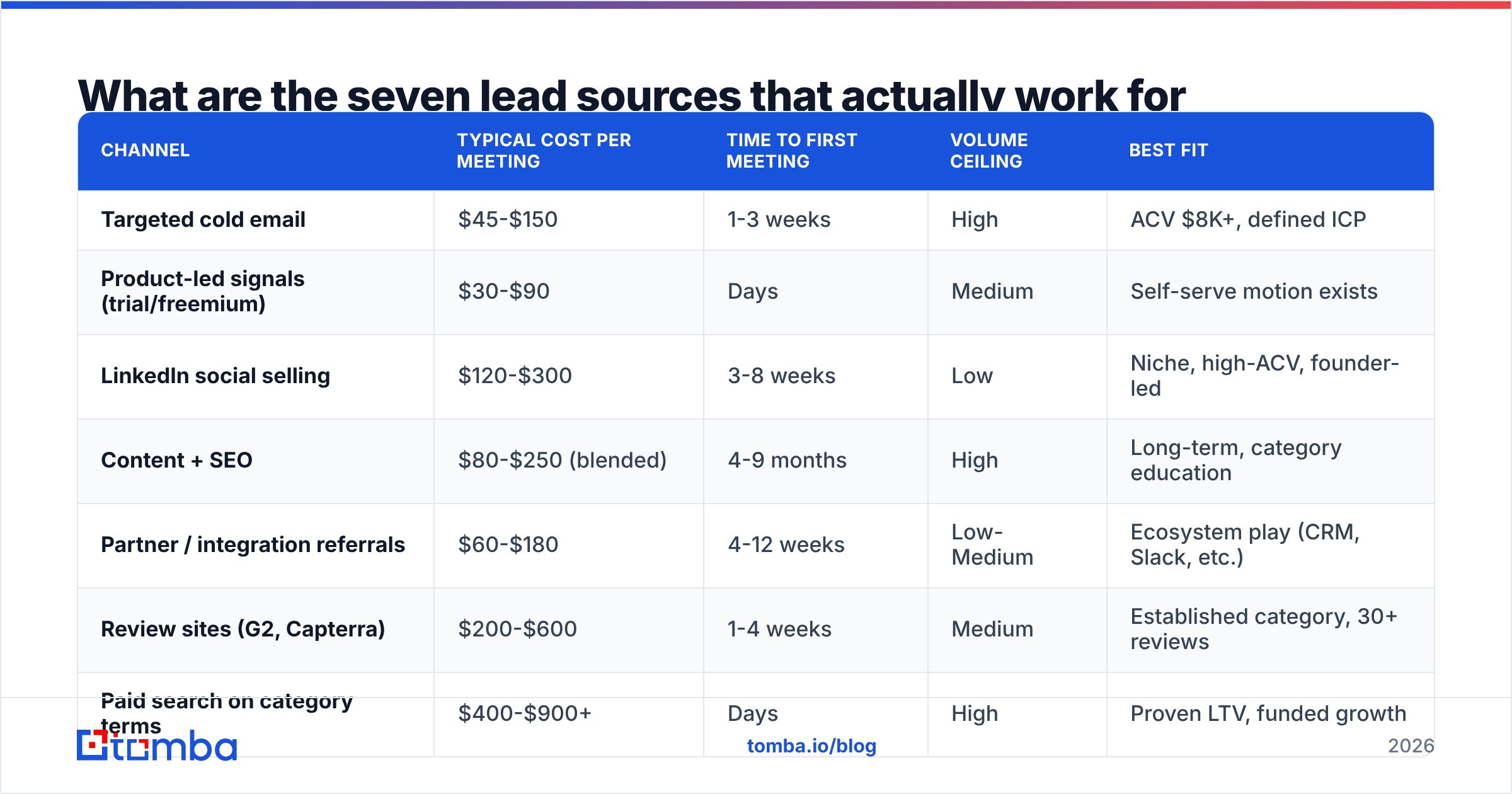Click the BEST FIT column header
The width and height of the screenshot is (1512, 794).
pyautogui.click(x=1169, y=151)
